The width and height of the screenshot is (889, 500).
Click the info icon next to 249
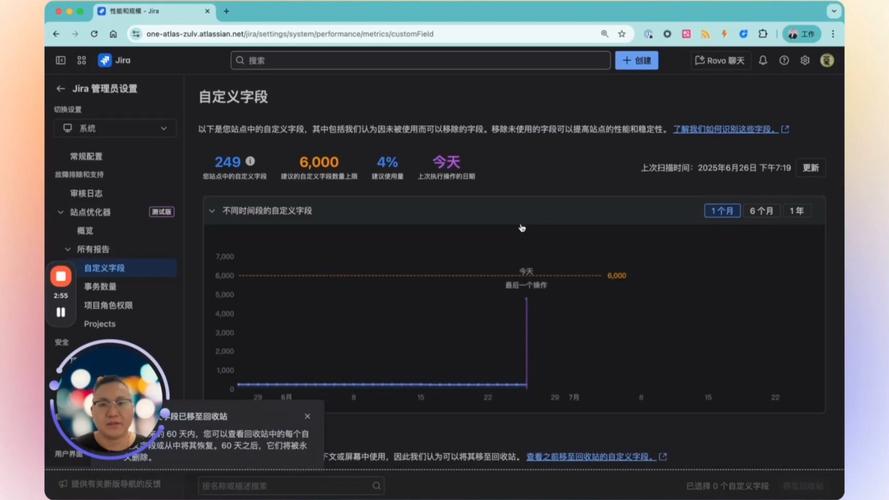[250, 161]
